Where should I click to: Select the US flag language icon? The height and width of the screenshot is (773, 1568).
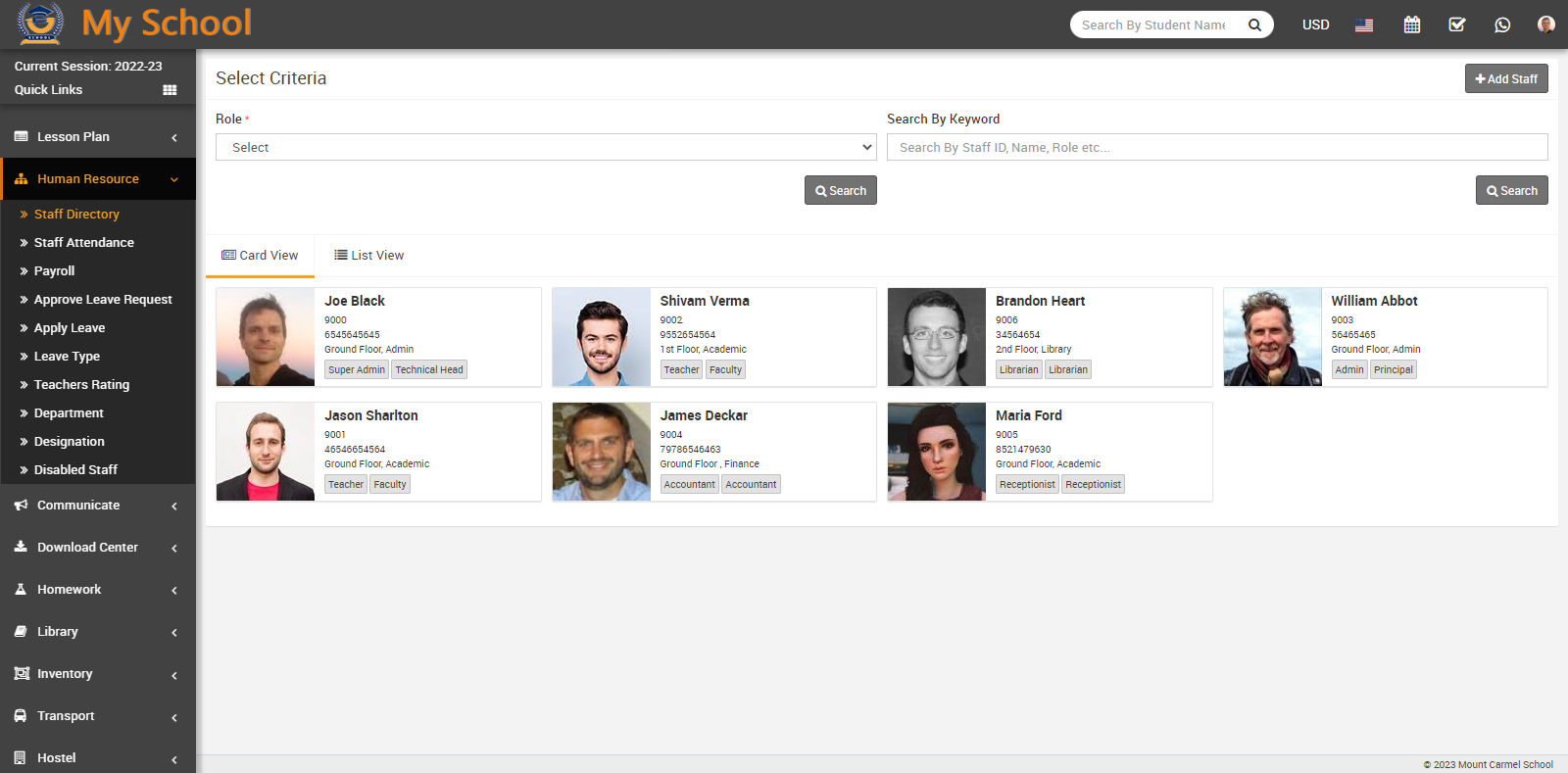tap(1364, 24)
